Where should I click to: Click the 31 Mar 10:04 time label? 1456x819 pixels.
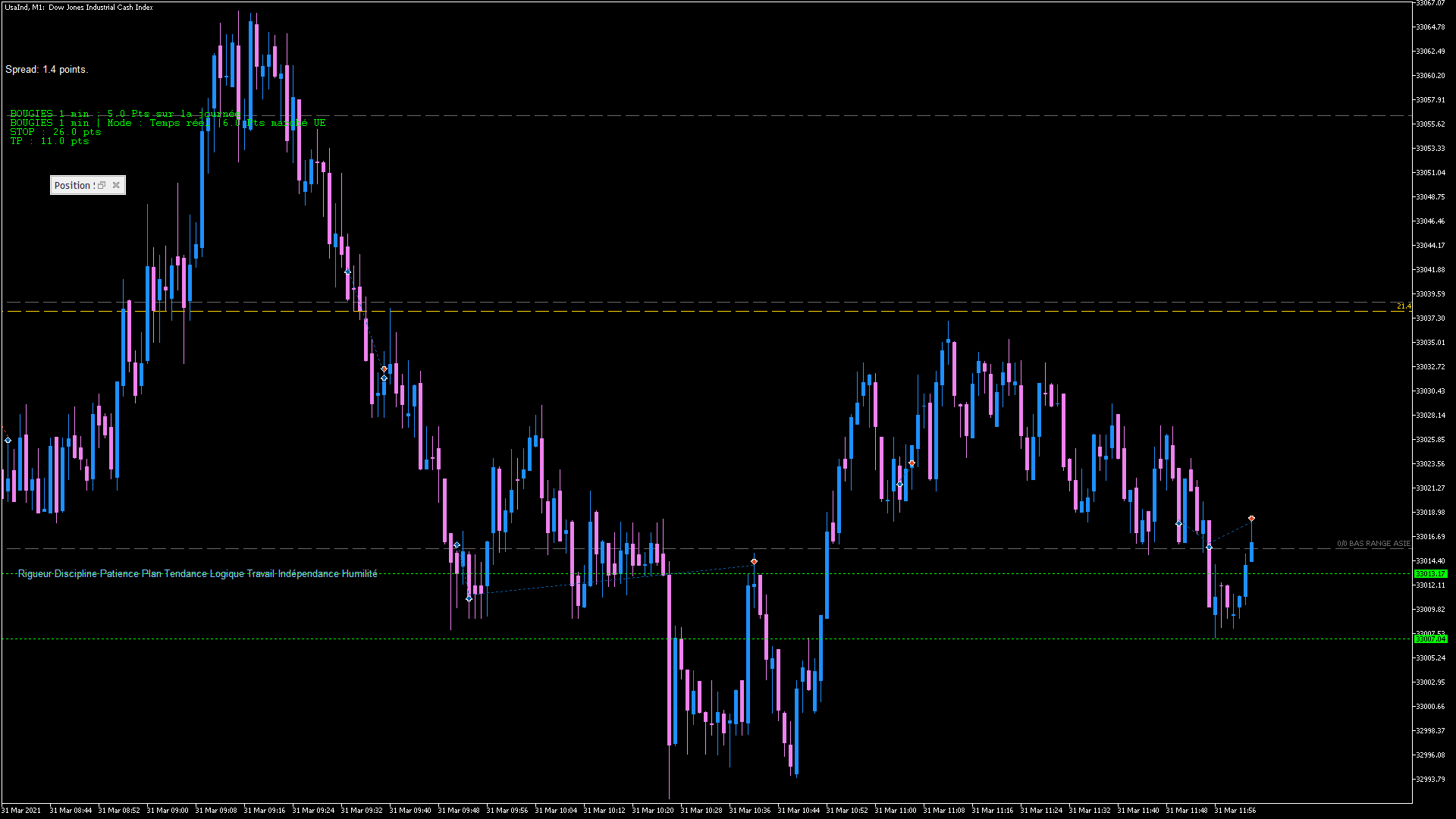[x=556, y=811]
